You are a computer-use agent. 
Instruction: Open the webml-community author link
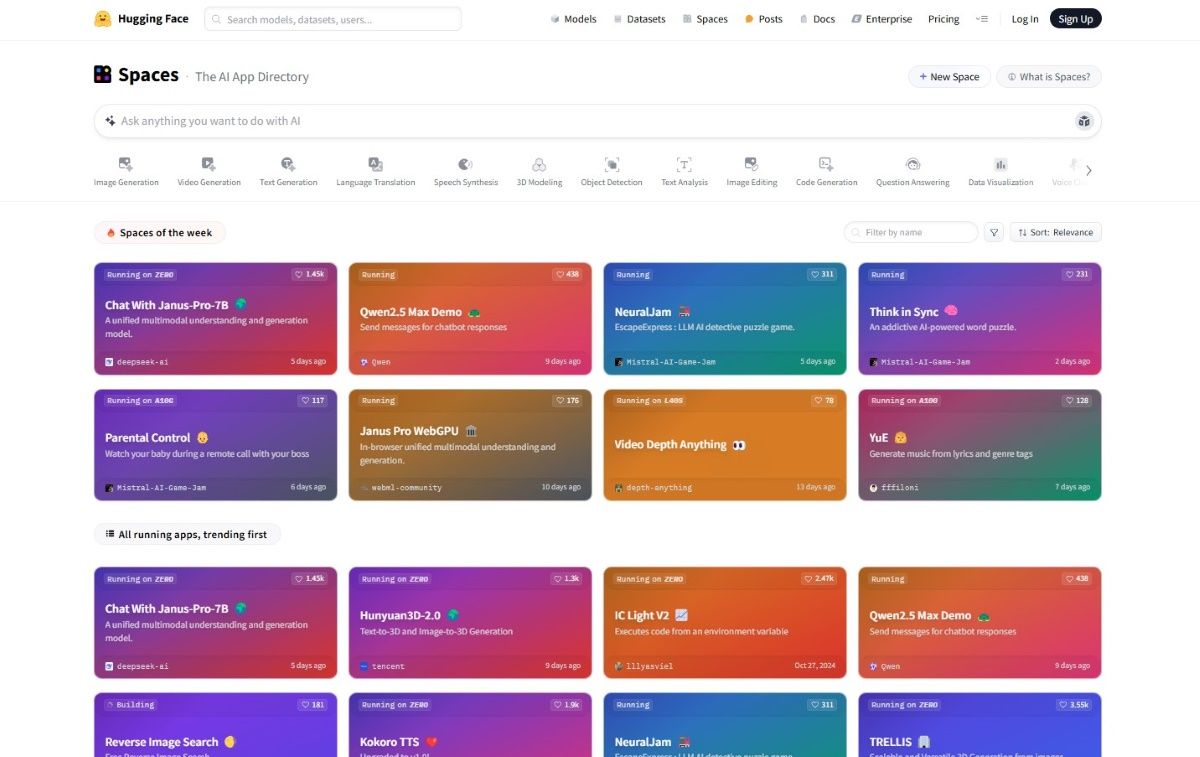coord(400,488)
